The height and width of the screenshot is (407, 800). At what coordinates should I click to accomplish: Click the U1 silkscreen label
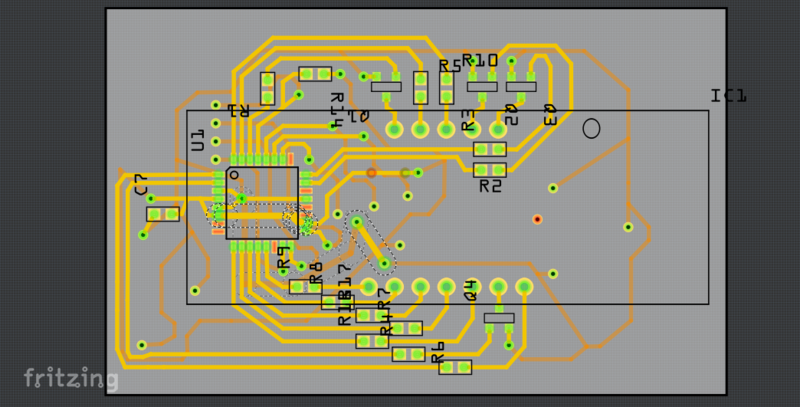(x=198, y=140)
